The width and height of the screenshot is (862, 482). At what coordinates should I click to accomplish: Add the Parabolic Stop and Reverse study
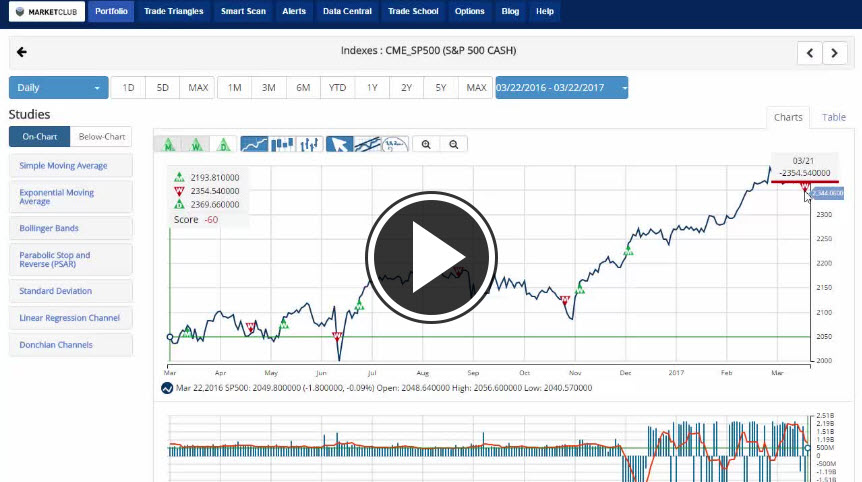(x=70, y=259)
